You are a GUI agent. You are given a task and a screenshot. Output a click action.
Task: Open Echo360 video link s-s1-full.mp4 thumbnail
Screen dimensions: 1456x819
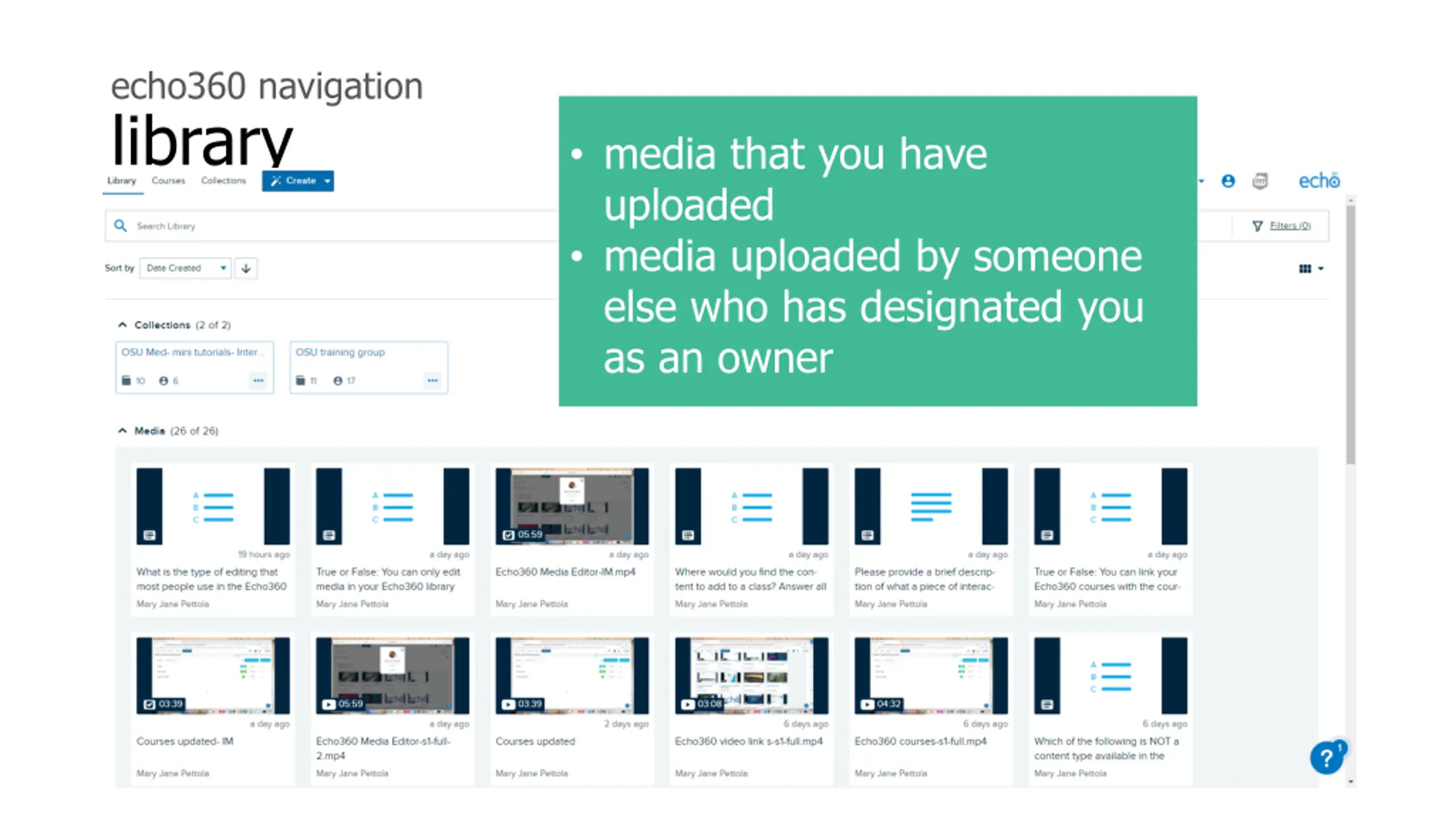[751, 676]
